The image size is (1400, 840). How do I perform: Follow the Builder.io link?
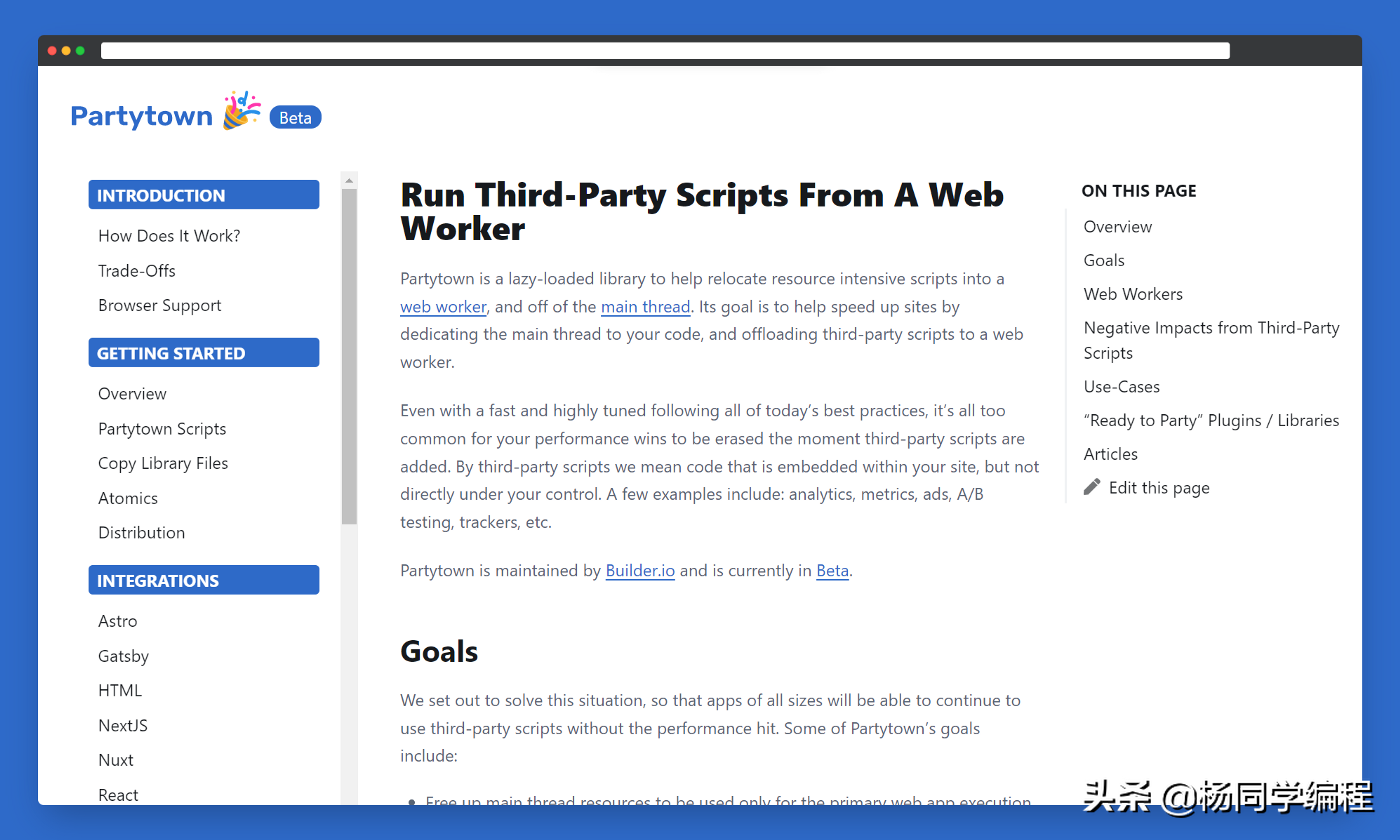point(640,571)
